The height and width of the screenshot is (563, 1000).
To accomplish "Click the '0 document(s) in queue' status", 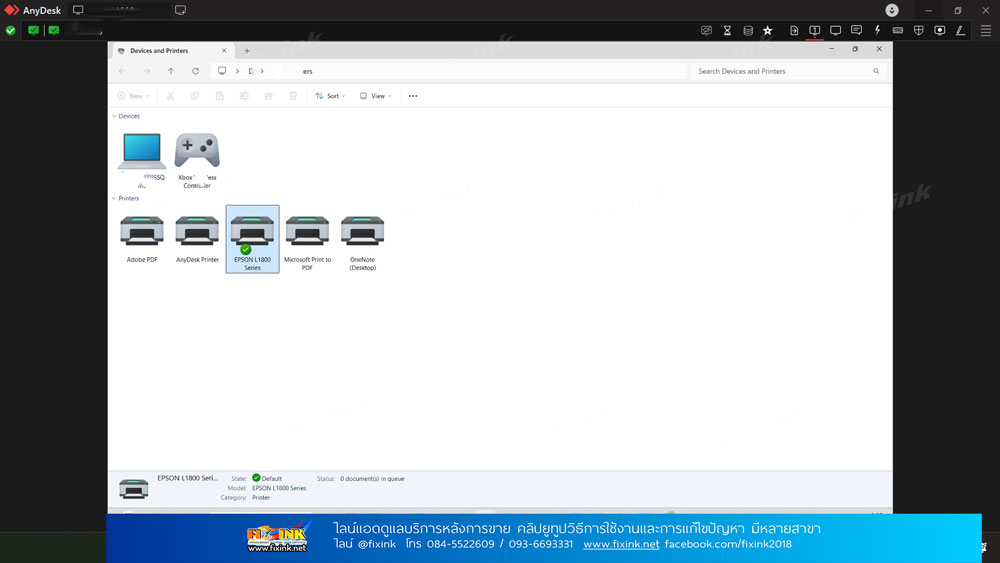I will coord(372,479).
